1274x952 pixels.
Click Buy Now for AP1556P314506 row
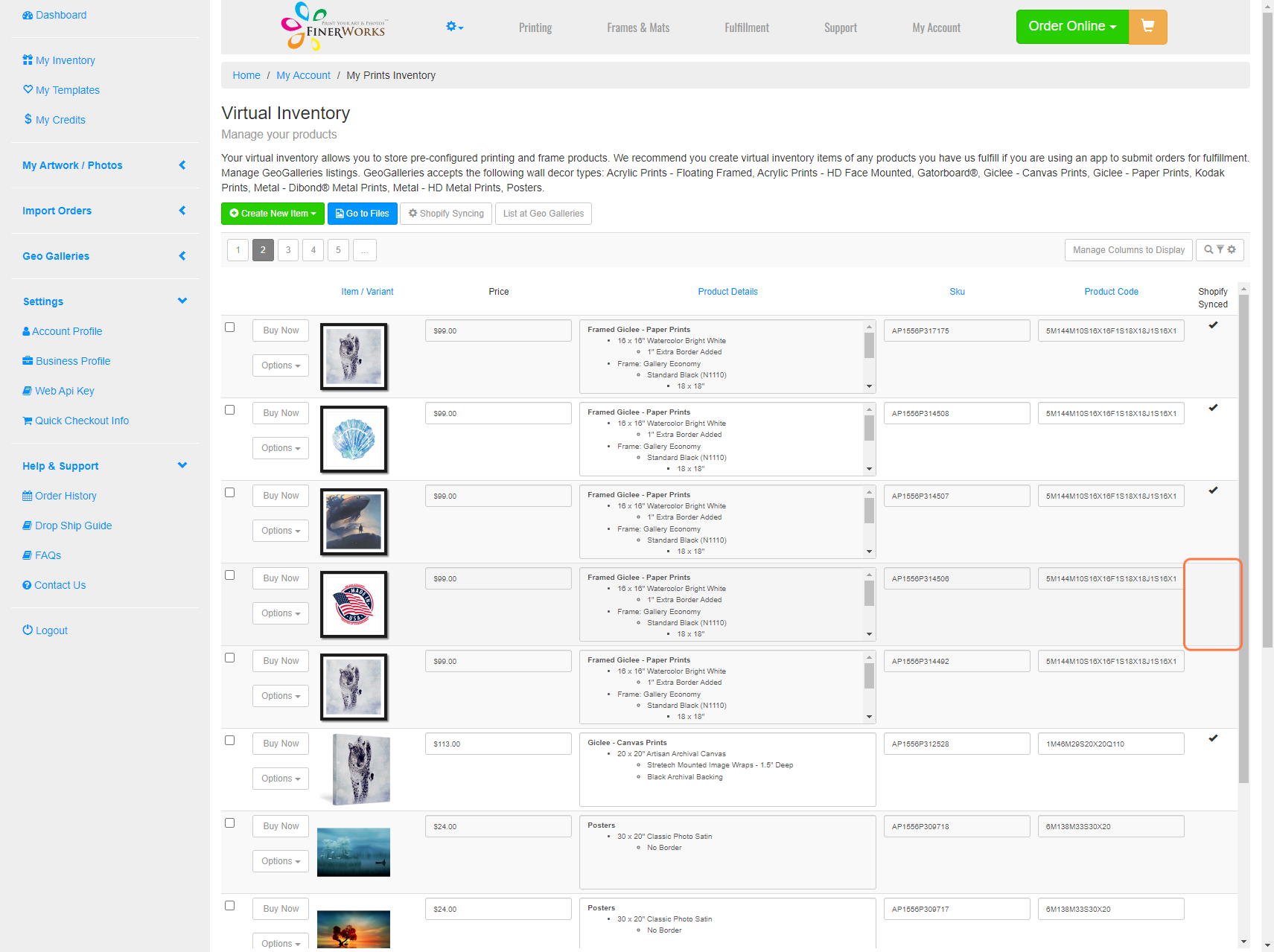281,578
